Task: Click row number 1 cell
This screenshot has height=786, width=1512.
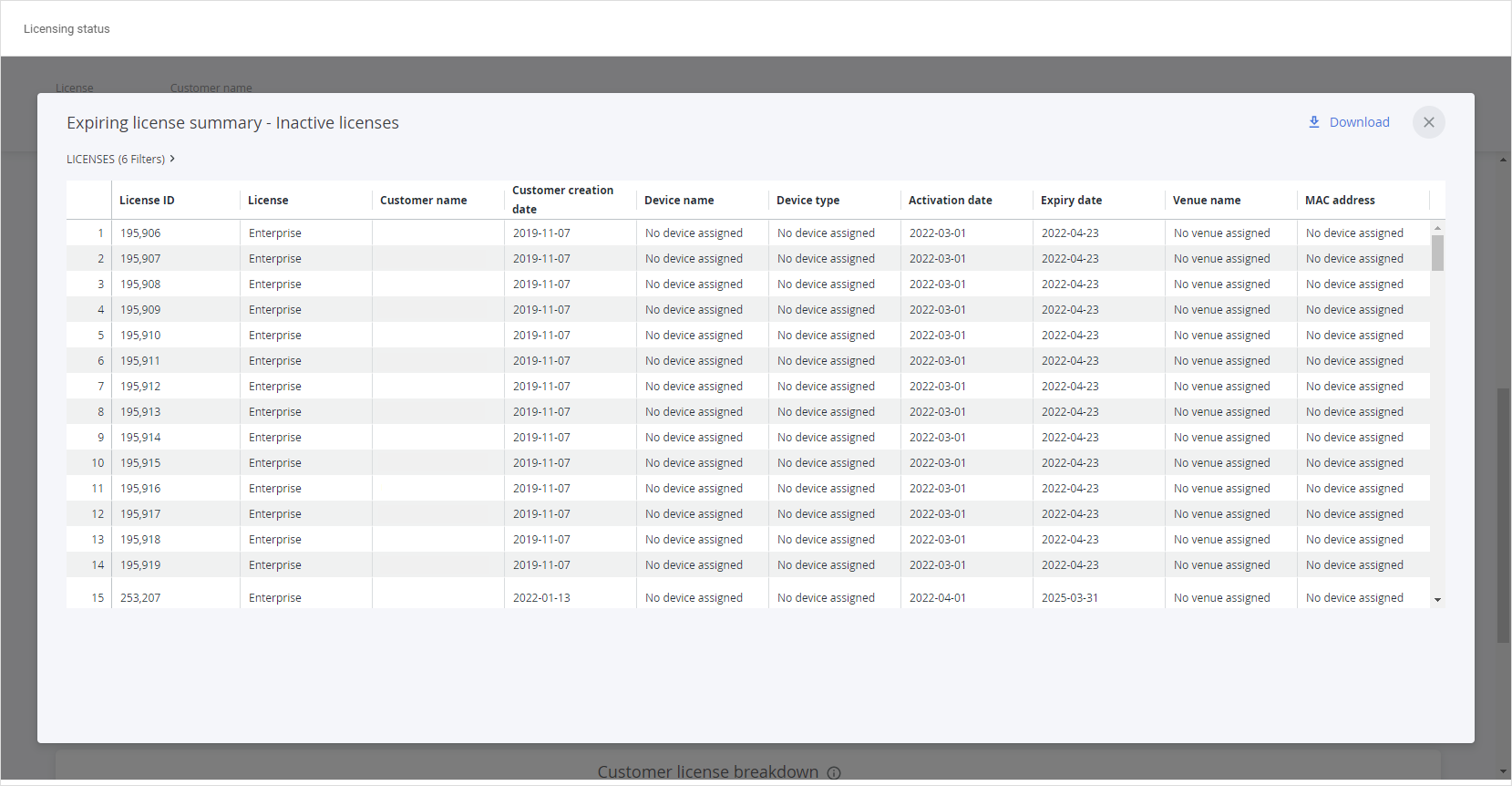Action: (89, 233)
